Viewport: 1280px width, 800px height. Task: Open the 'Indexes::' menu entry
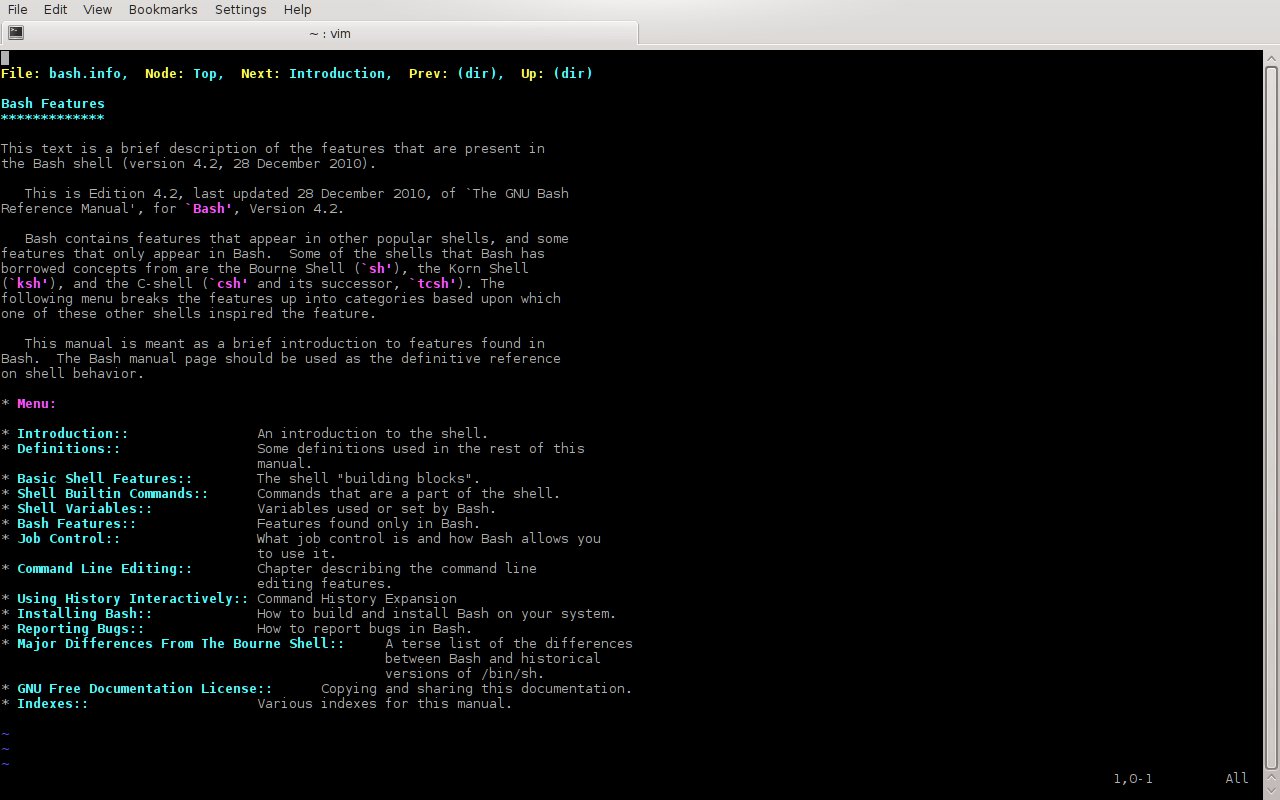pos(53,703)
